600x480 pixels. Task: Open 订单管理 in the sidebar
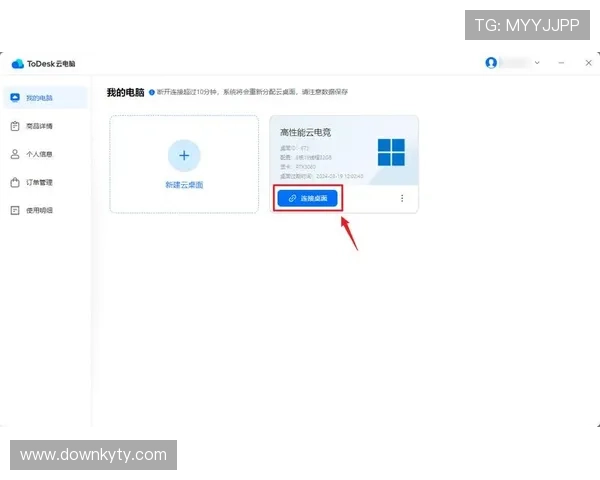click(31, 182)
